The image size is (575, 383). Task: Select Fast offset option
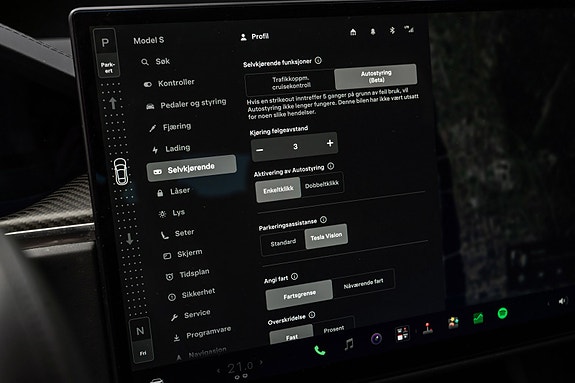[x=292, y=336]
